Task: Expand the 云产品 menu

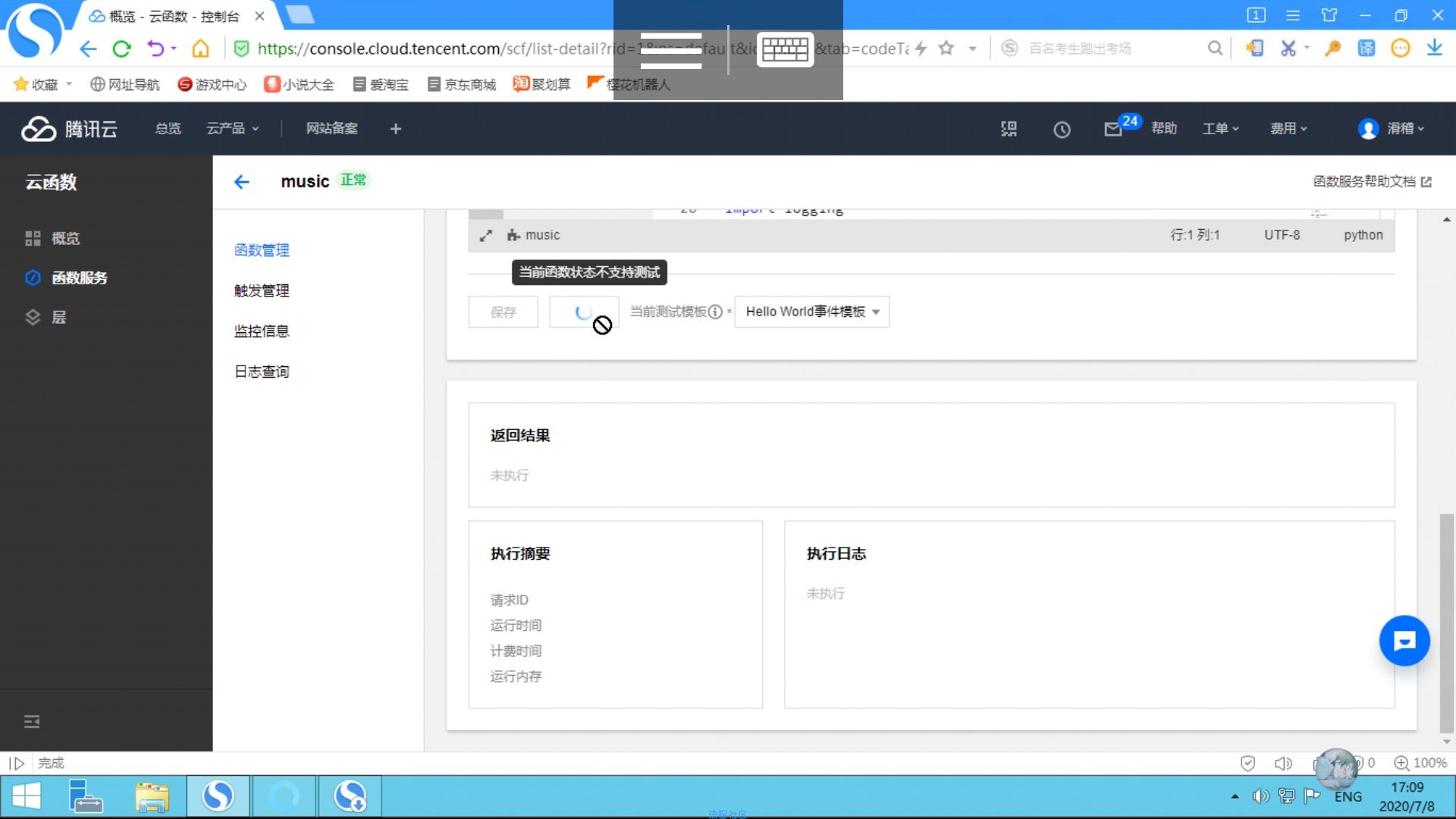Action: click(x=233, y=129)
